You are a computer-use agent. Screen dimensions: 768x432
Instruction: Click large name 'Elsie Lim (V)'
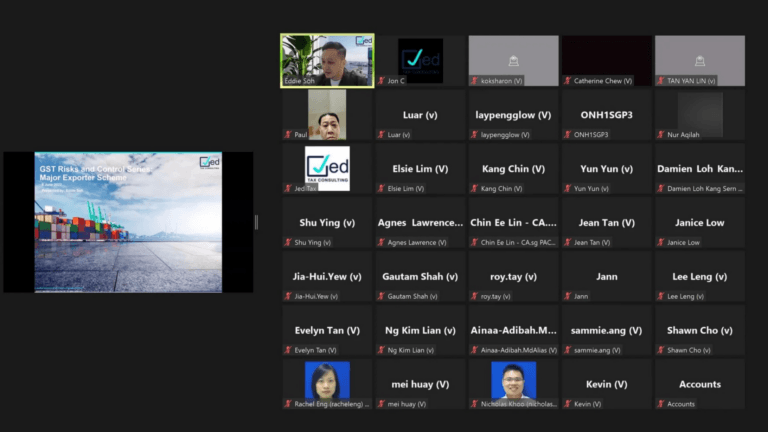pos(420,169)
